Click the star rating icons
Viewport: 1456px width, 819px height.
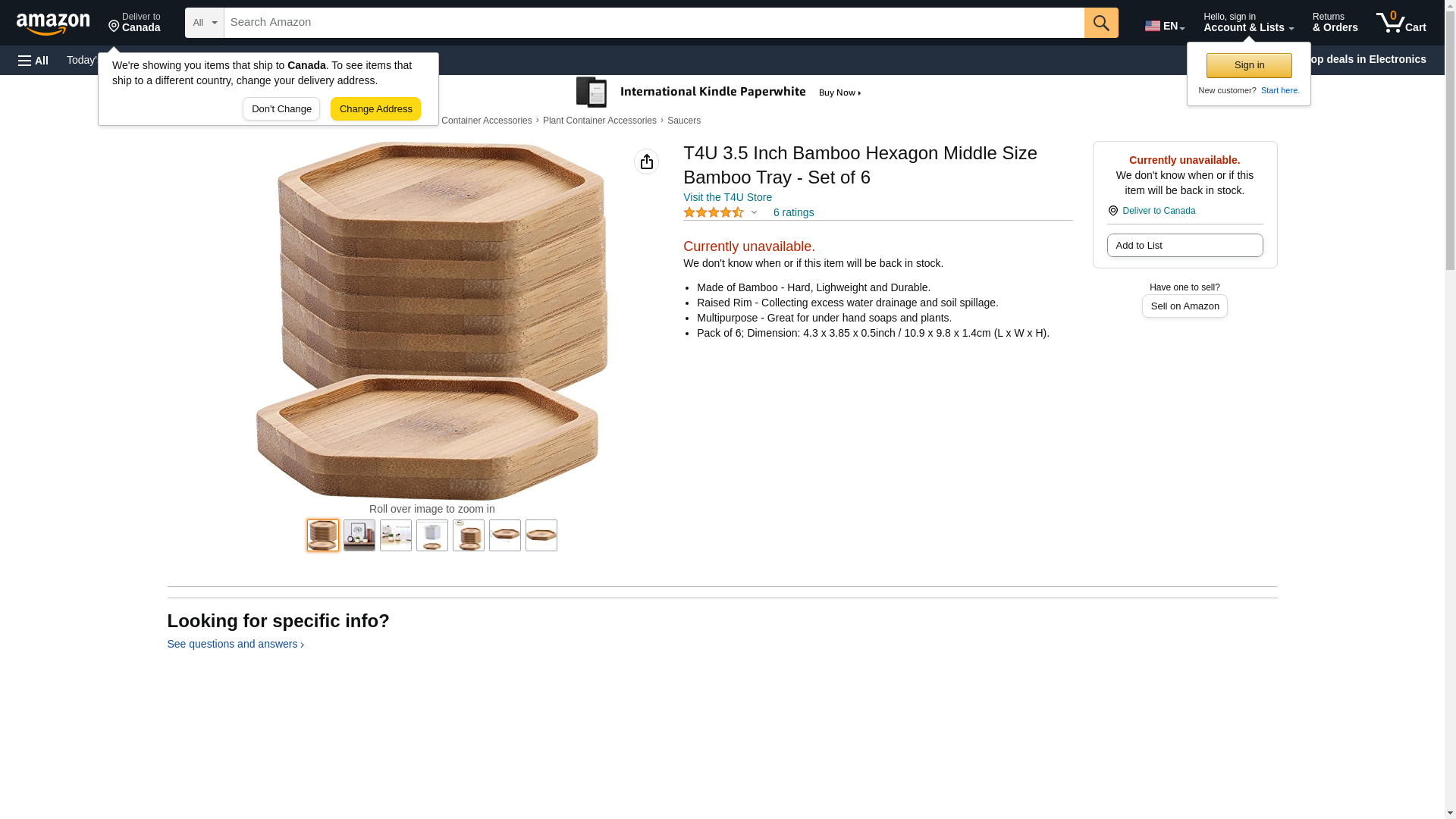(714, 213)
